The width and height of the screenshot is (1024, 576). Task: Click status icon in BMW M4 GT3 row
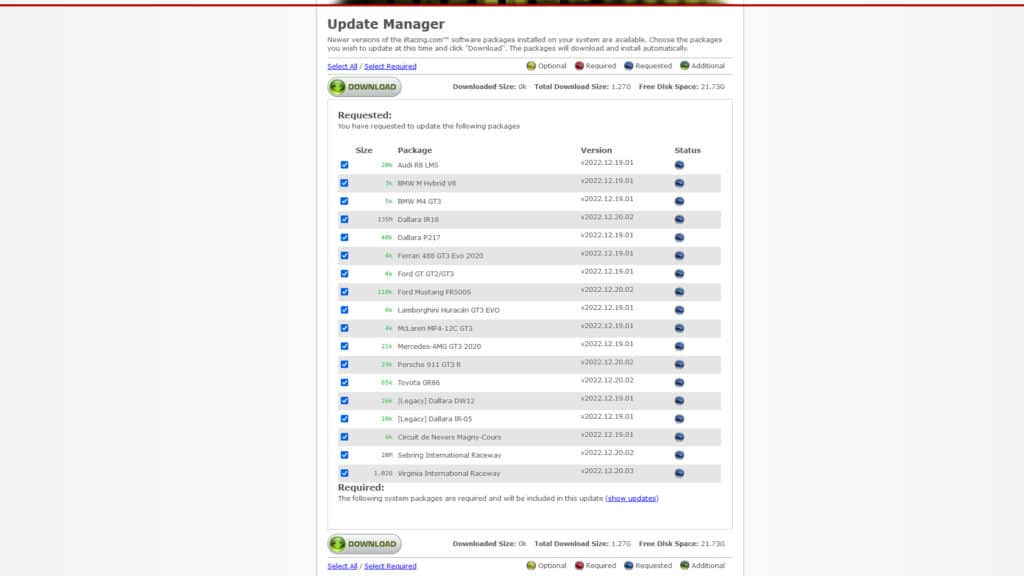pos(679,201)
